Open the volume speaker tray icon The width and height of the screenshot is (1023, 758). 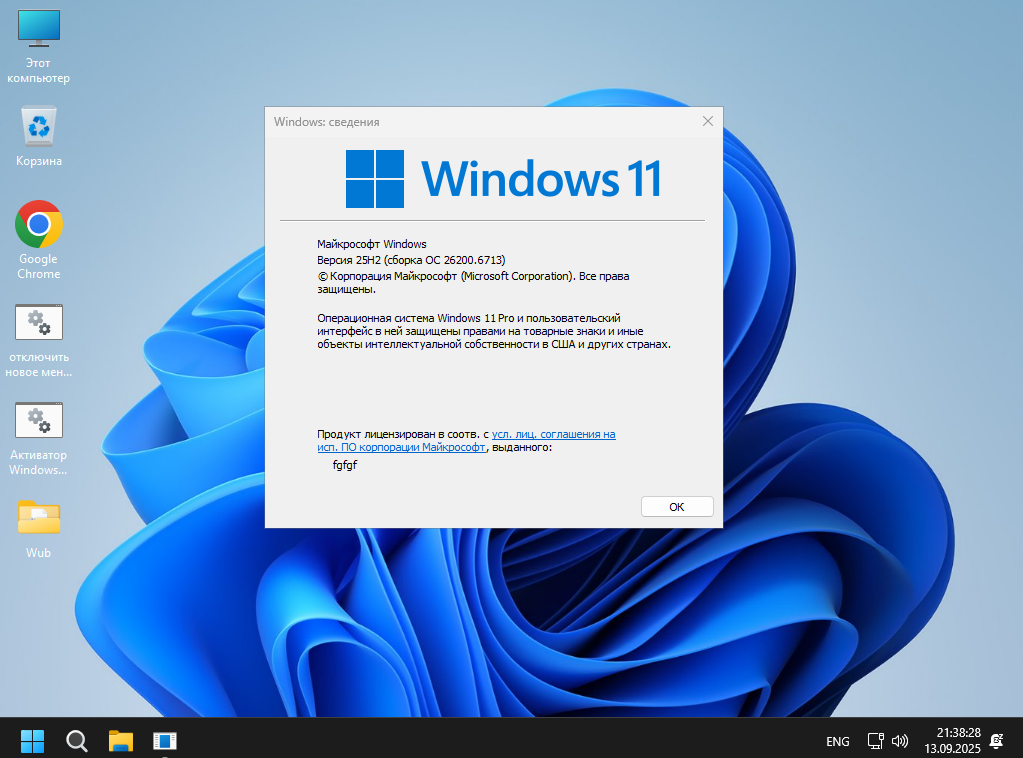[x=900, y=741]
